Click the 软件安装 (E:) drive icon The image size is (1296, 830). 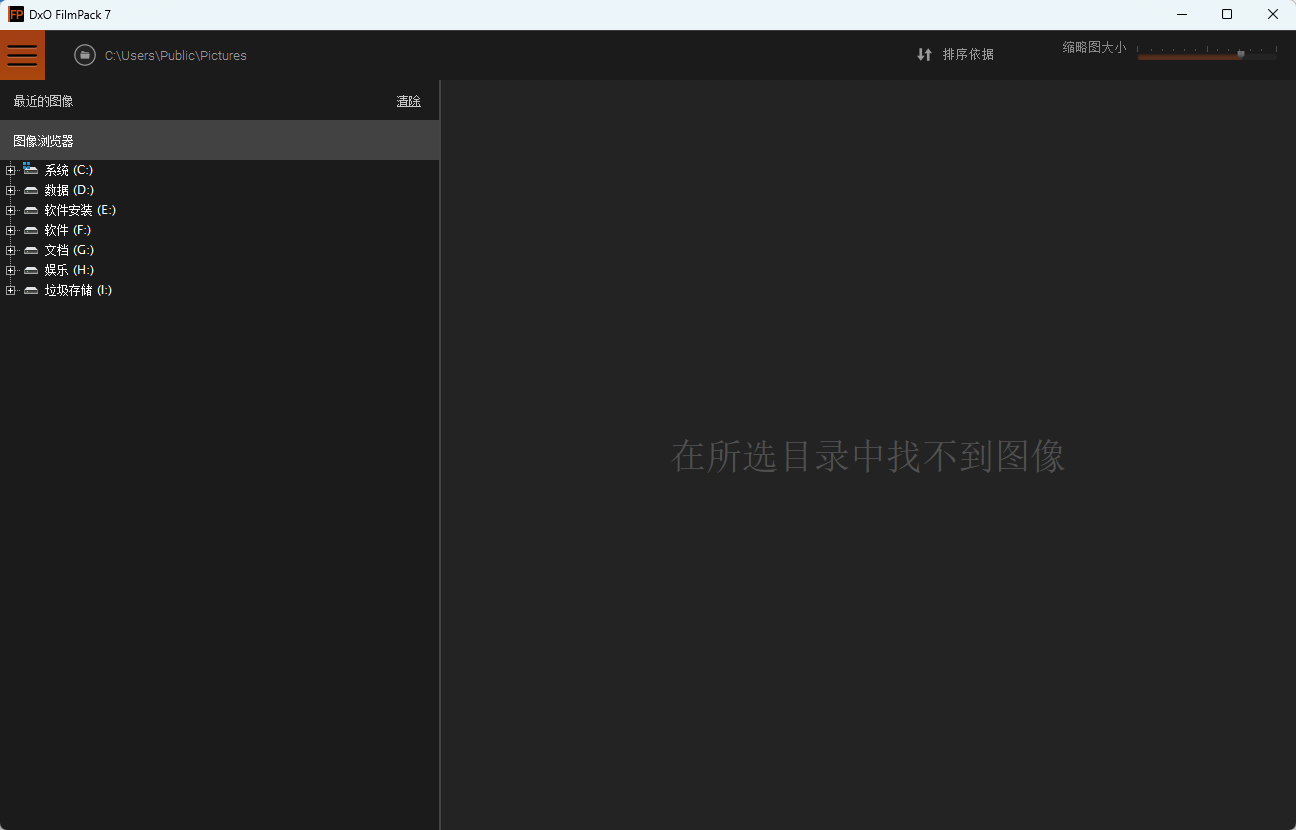31,210
